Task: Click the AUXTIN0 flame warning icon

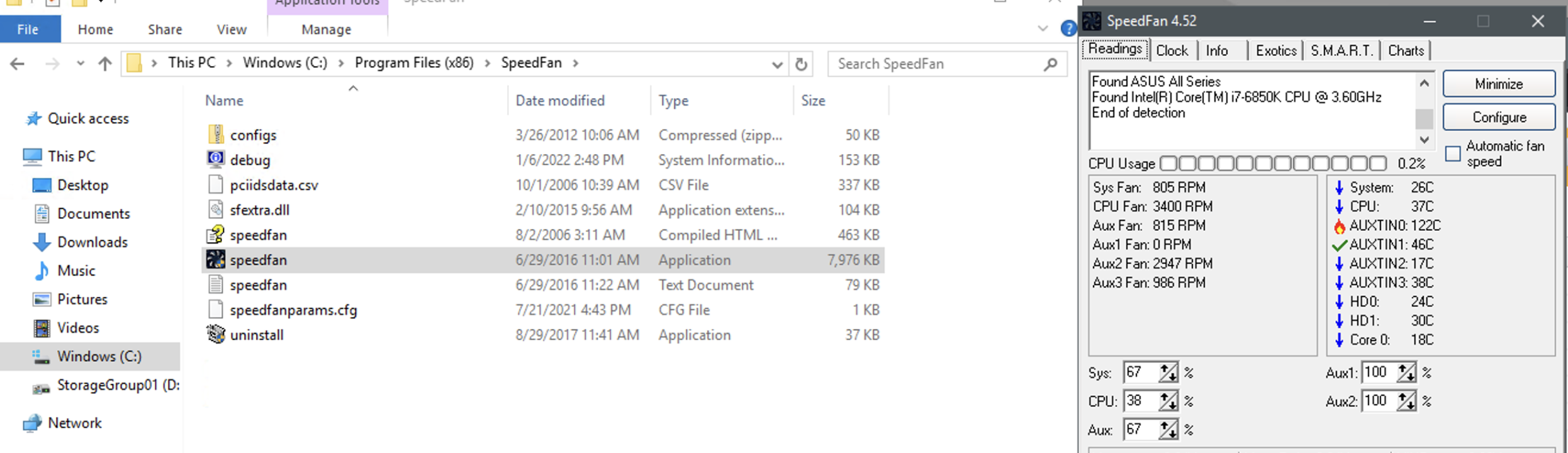Action: click(x=1340, y=226)
